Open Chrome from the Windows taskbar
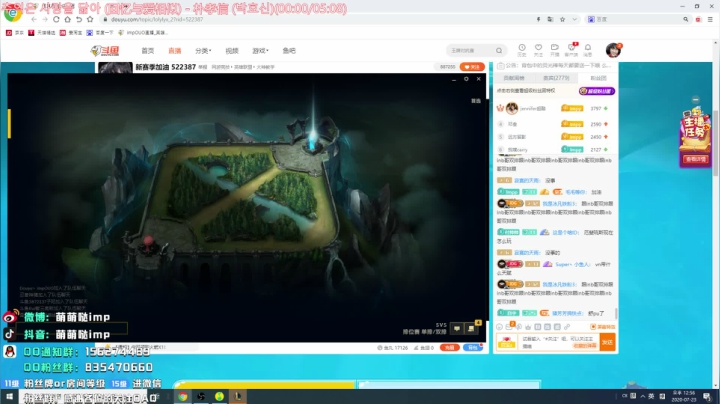This screenshot has width=720, height=404. [x=183, y=397]
